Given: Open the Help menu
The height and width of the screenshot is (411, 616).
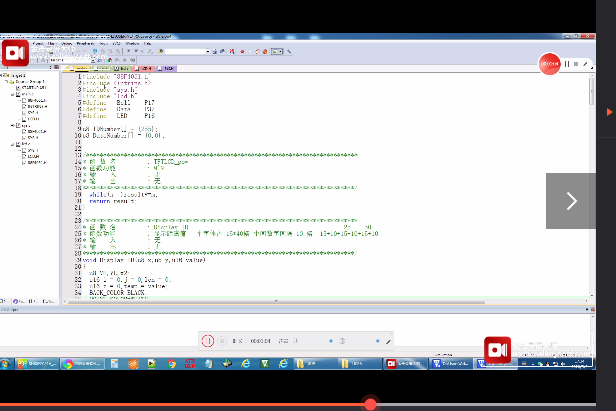Looking at the screenshot, I should 147,44.
